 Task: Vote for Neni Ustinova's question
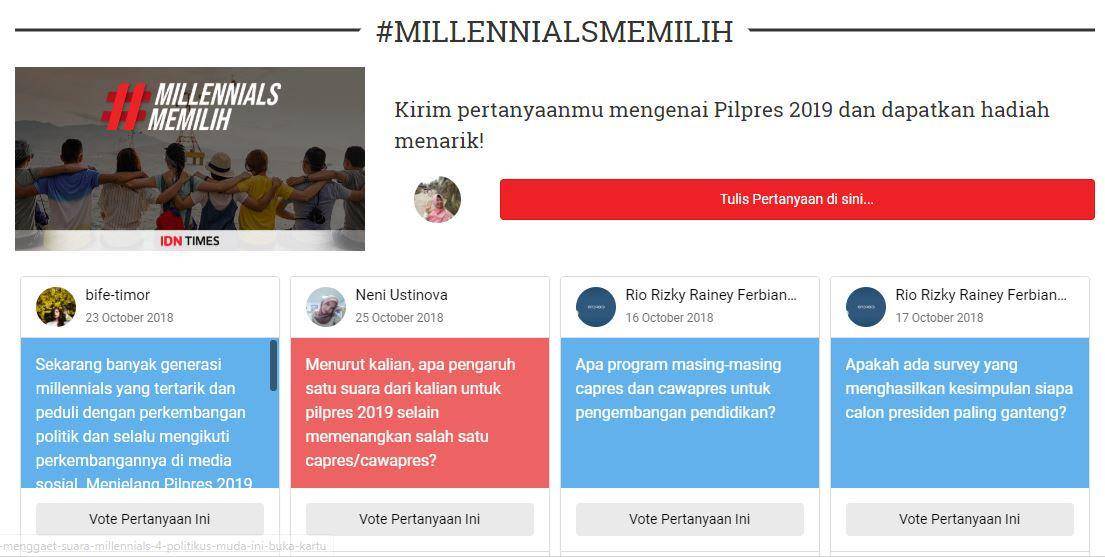(x=419, y=519)
